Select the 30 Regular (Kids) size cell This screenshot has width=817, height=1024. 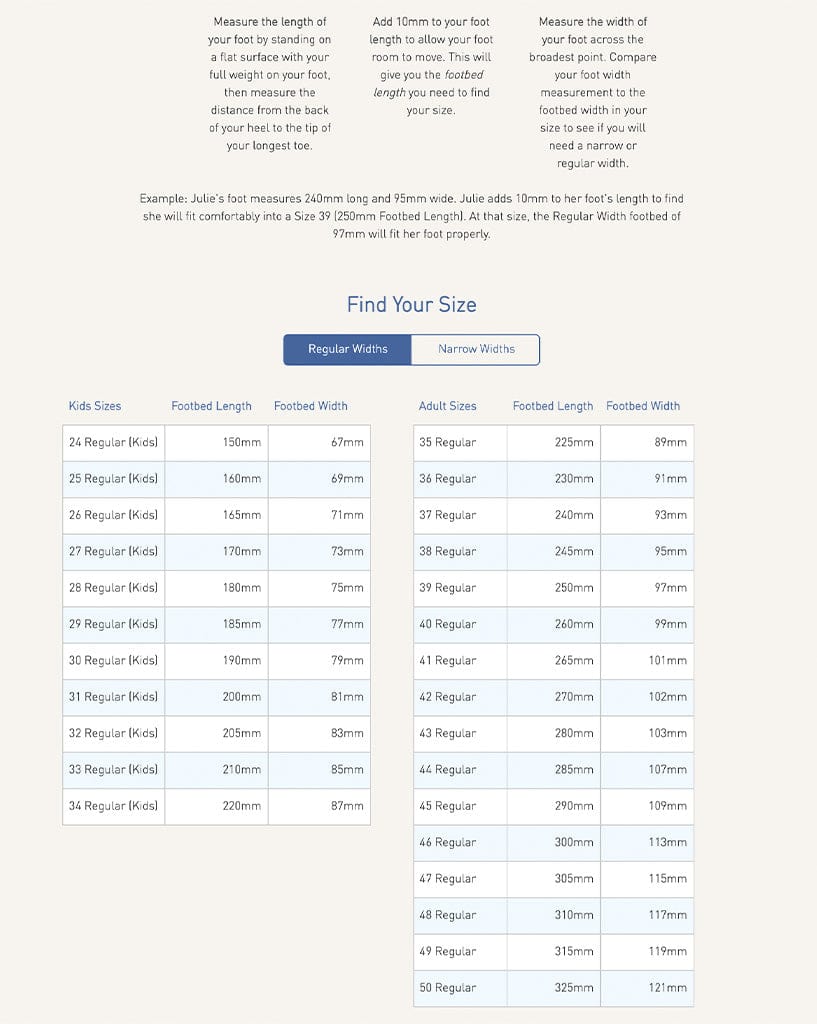[114, 661]
